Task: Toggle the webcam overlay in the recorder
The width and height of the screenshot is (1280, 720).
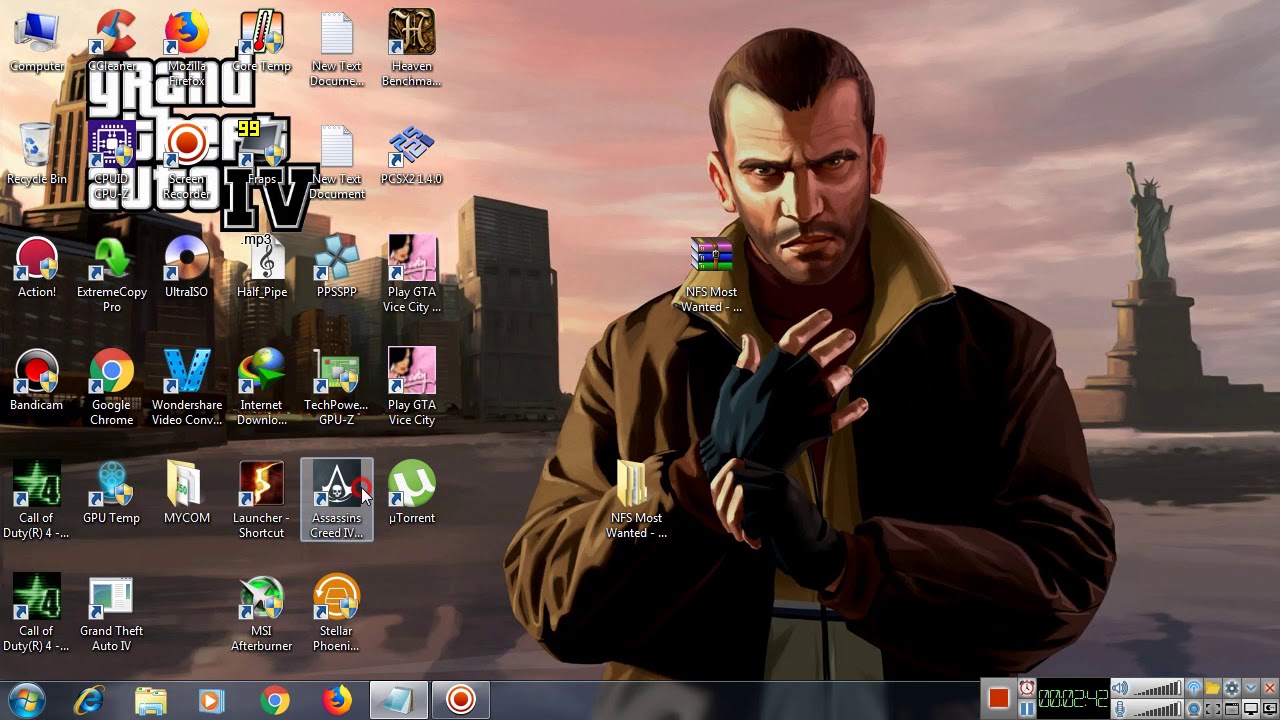Action: pos(1194,709)
